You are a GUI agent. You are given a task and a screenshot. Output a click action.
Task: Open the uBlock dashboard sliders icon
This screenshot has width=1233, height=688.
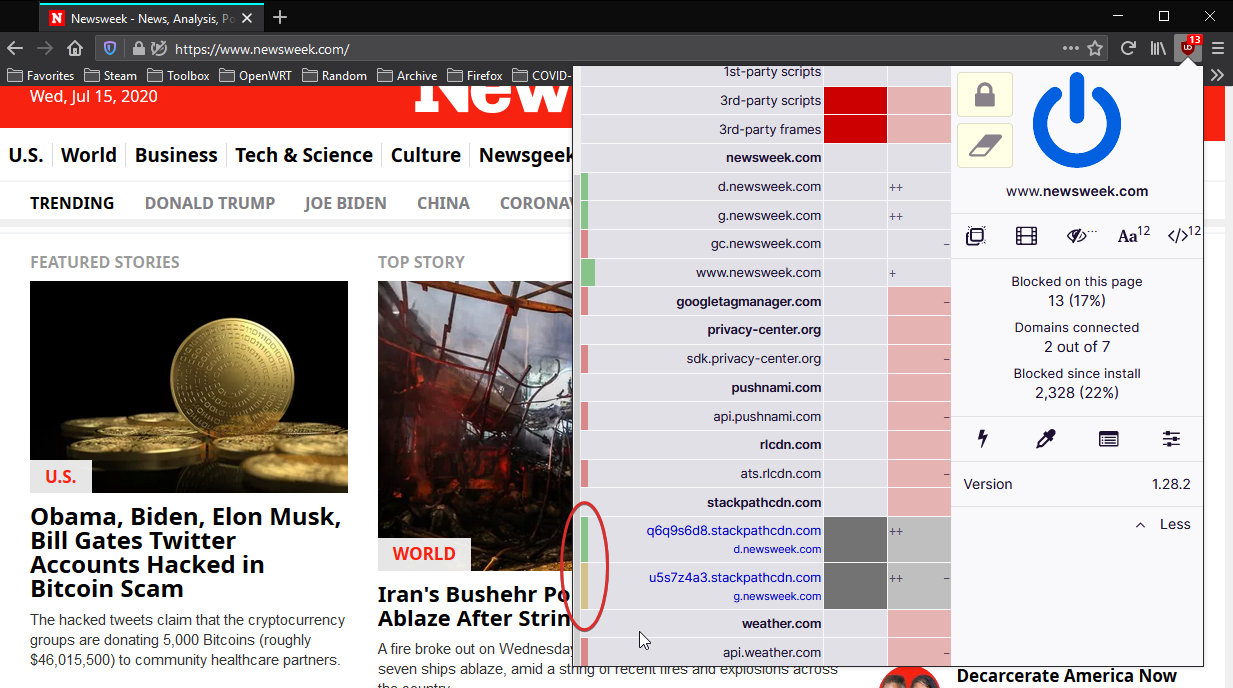1171,438
